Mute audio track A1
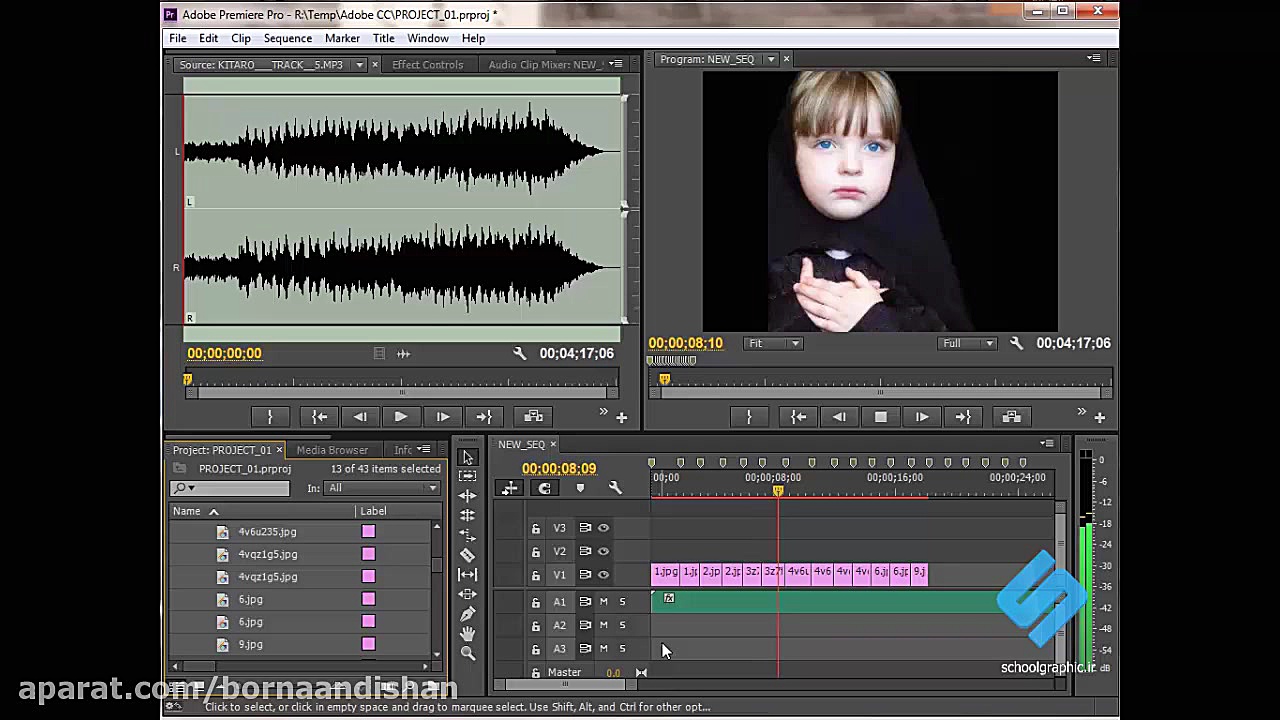Image resolution: width=1280 pixels, height=720 pixels. tap(603, 602)
